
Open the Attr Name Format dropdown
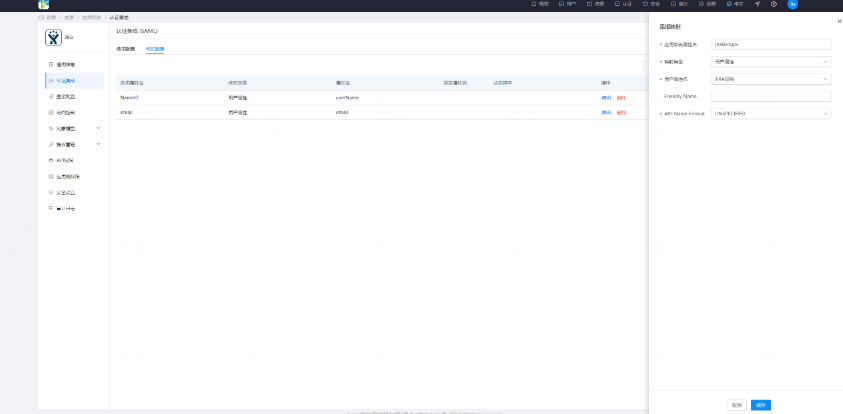coord(770,114)
